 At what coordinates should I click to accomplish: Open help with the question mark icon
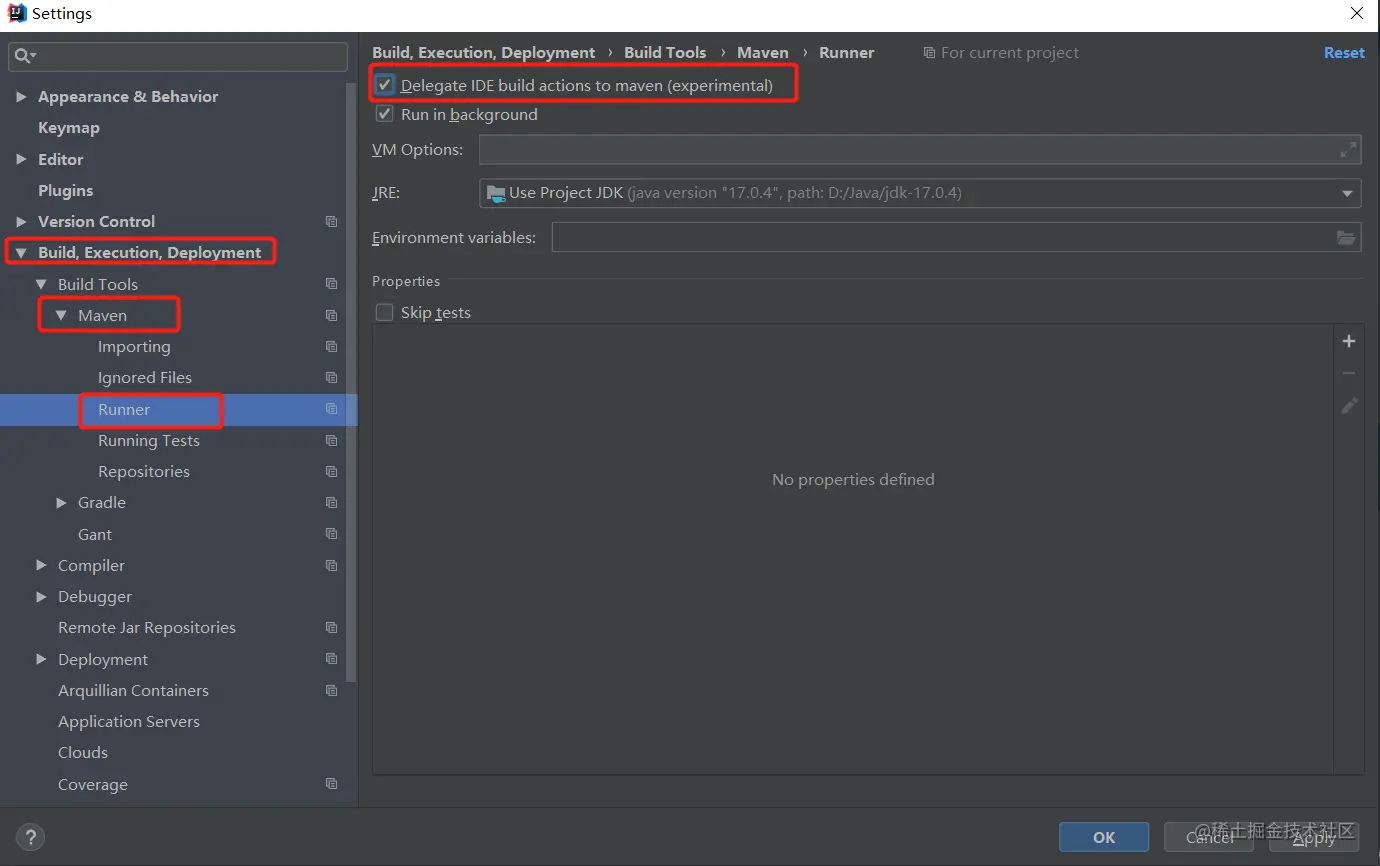click(31, 837)
